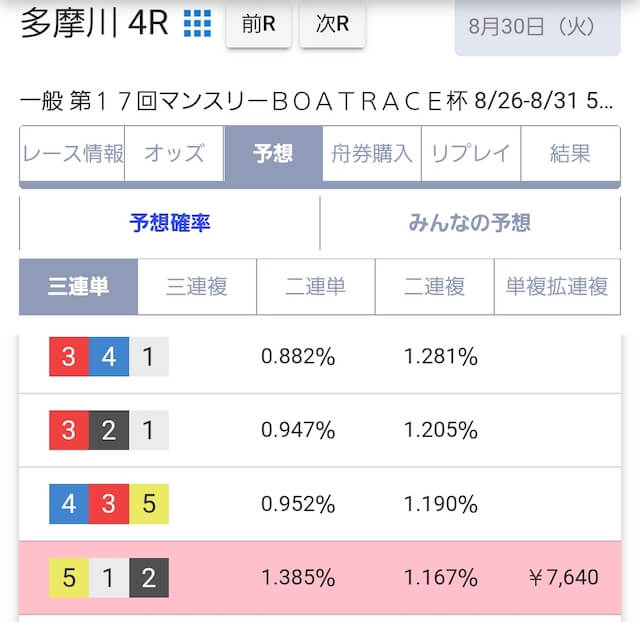The width and height of the screenshot is (640, 622).
Task: Open the 舟券購入 tab
Action: tap(372, 153)
